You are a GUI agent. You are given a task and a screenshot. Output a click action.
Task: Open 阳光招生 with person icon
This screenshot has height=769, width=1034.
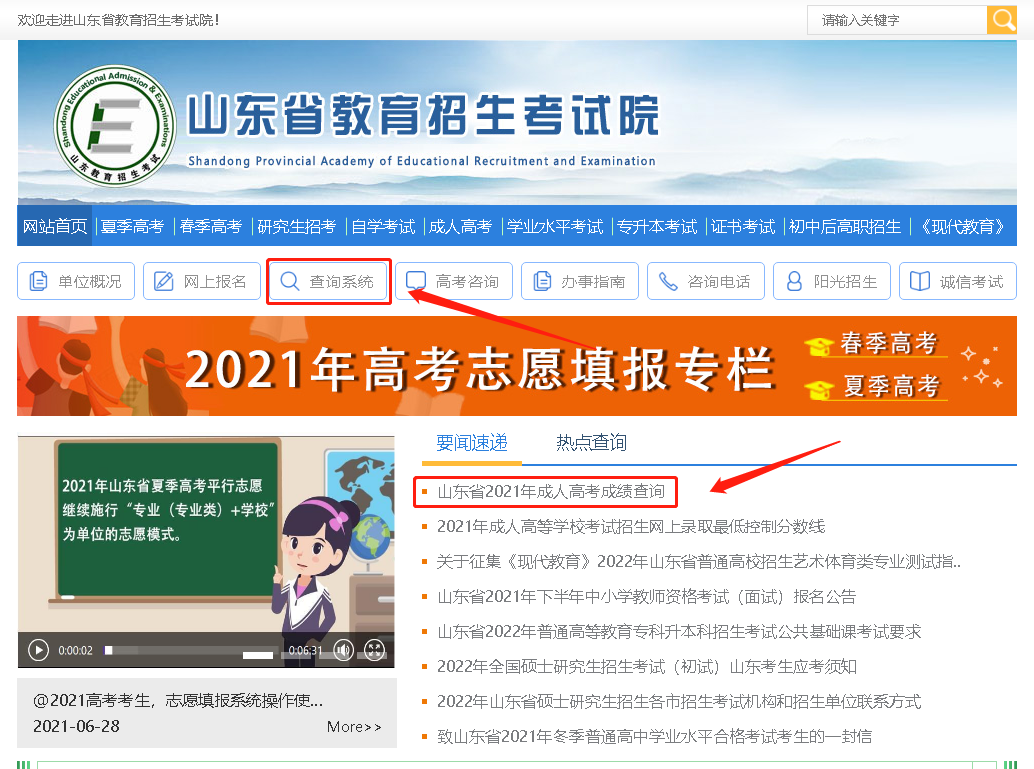(x=832, y=282)
